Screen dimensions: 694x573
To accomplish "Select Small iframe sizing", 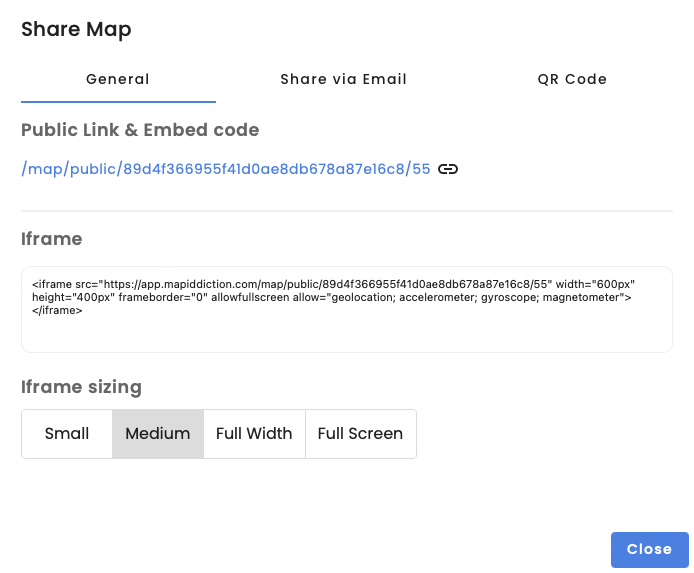I will [67, 434].
